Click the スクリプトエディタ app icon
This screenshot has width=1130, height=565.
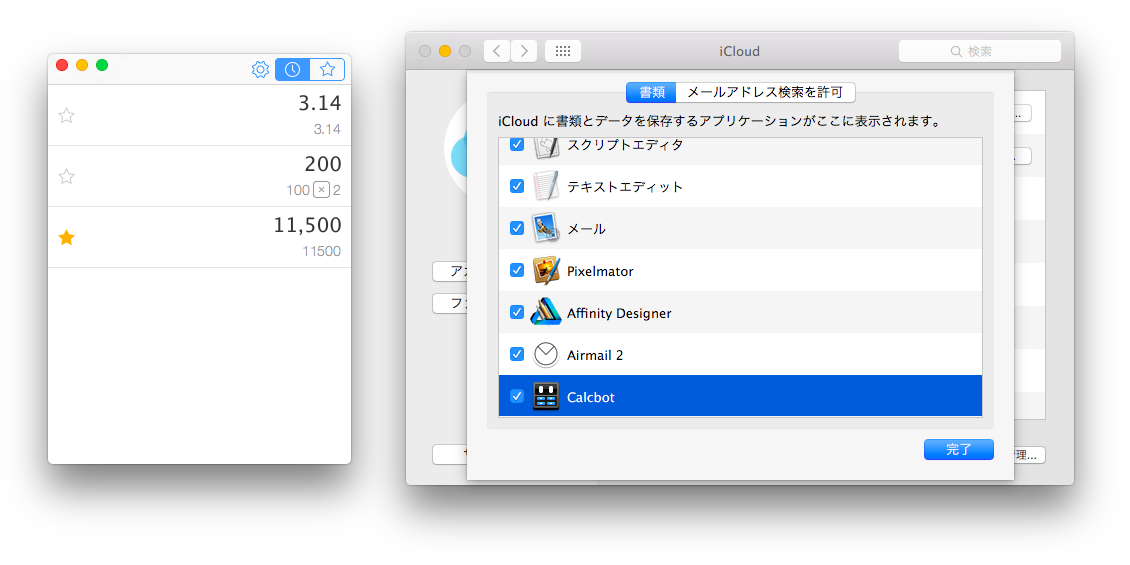pyautogui.click(x=546, y=147)
